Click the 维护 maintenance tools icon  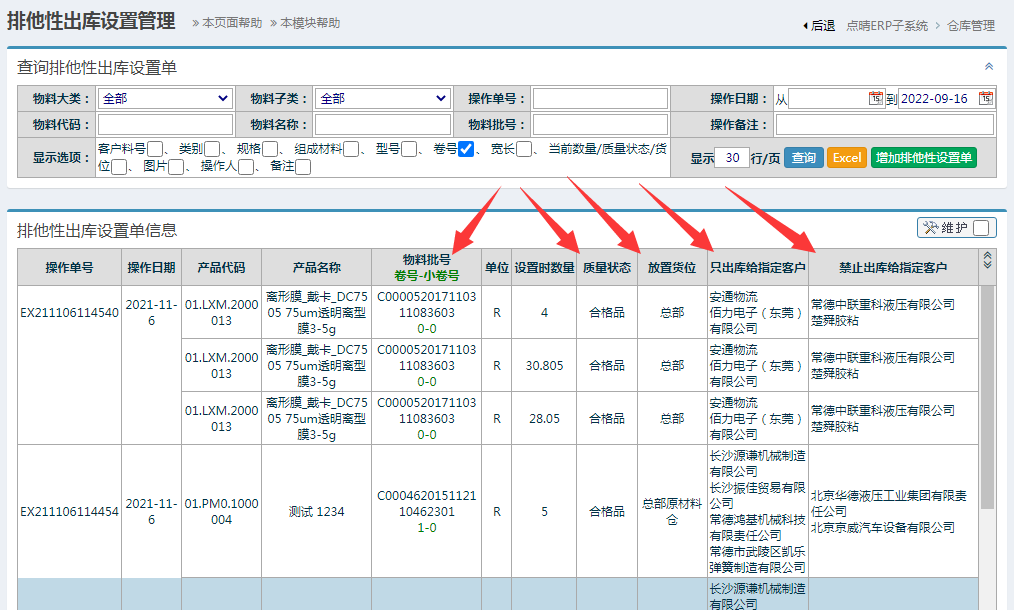(930, 228)
